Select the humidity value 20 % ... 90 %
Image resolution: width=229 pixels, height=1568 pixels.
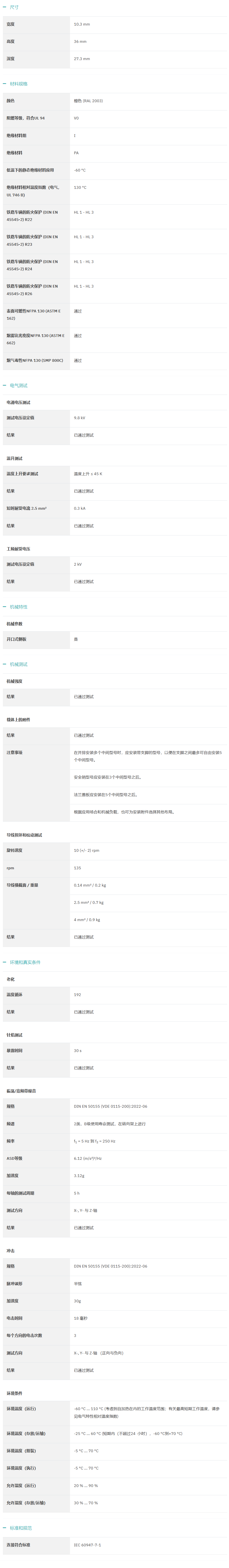point(86,1486)
